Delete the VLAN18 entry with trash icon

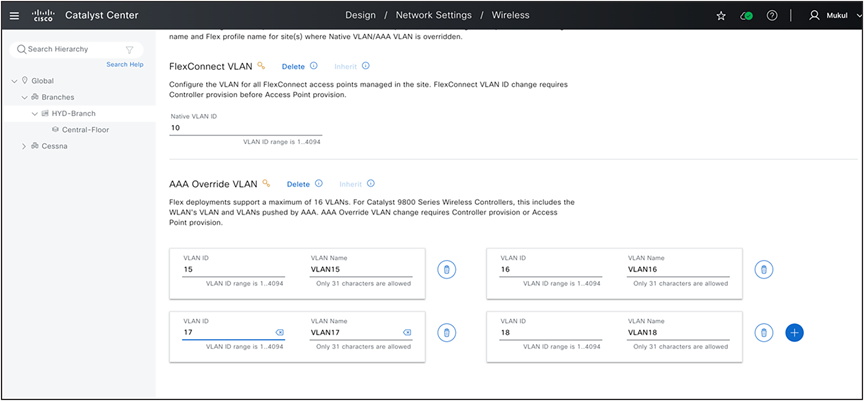coord(764,333)
